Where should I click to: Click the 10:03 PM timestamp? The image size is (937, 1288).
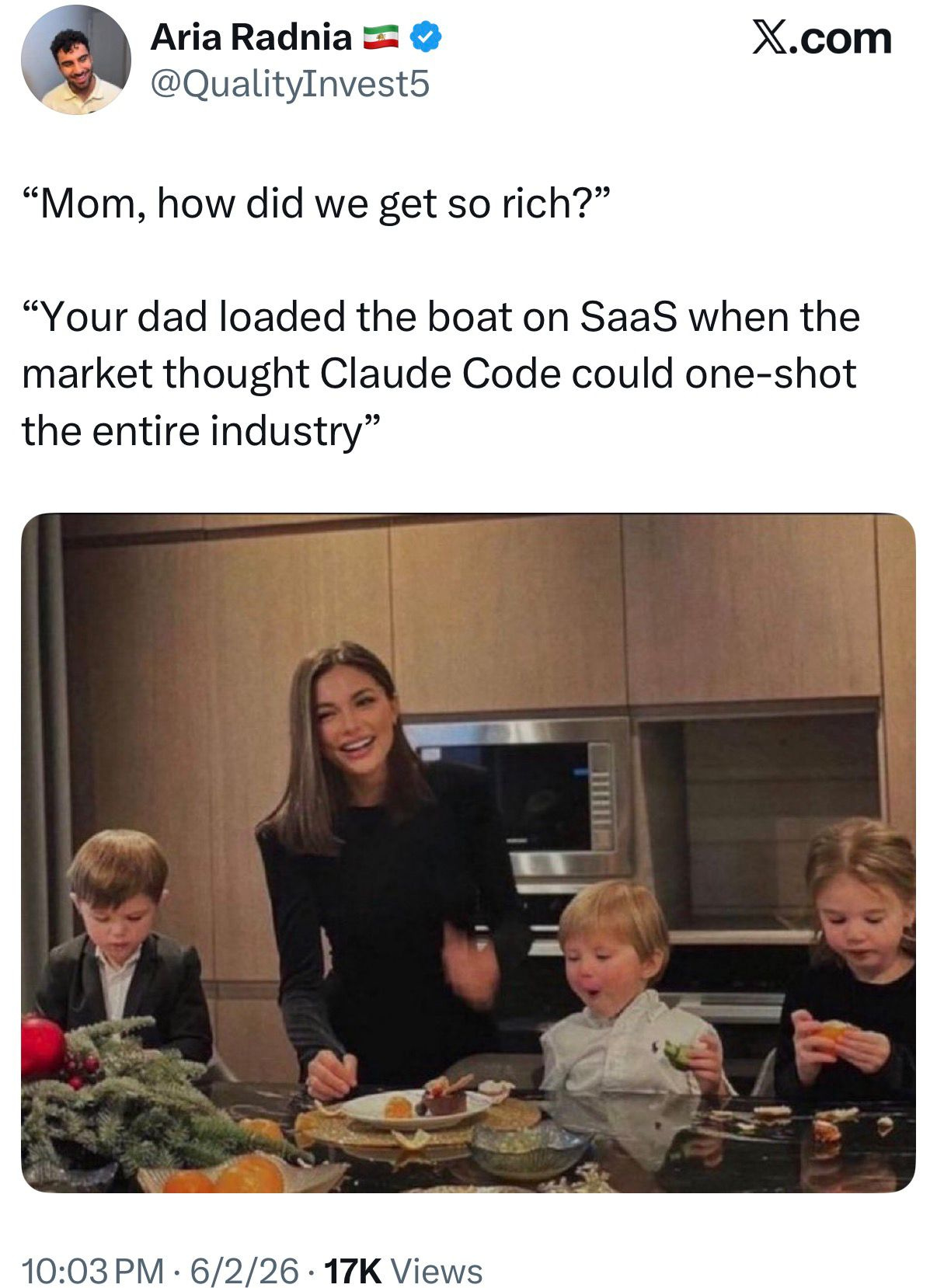[x=93, y=1249]
